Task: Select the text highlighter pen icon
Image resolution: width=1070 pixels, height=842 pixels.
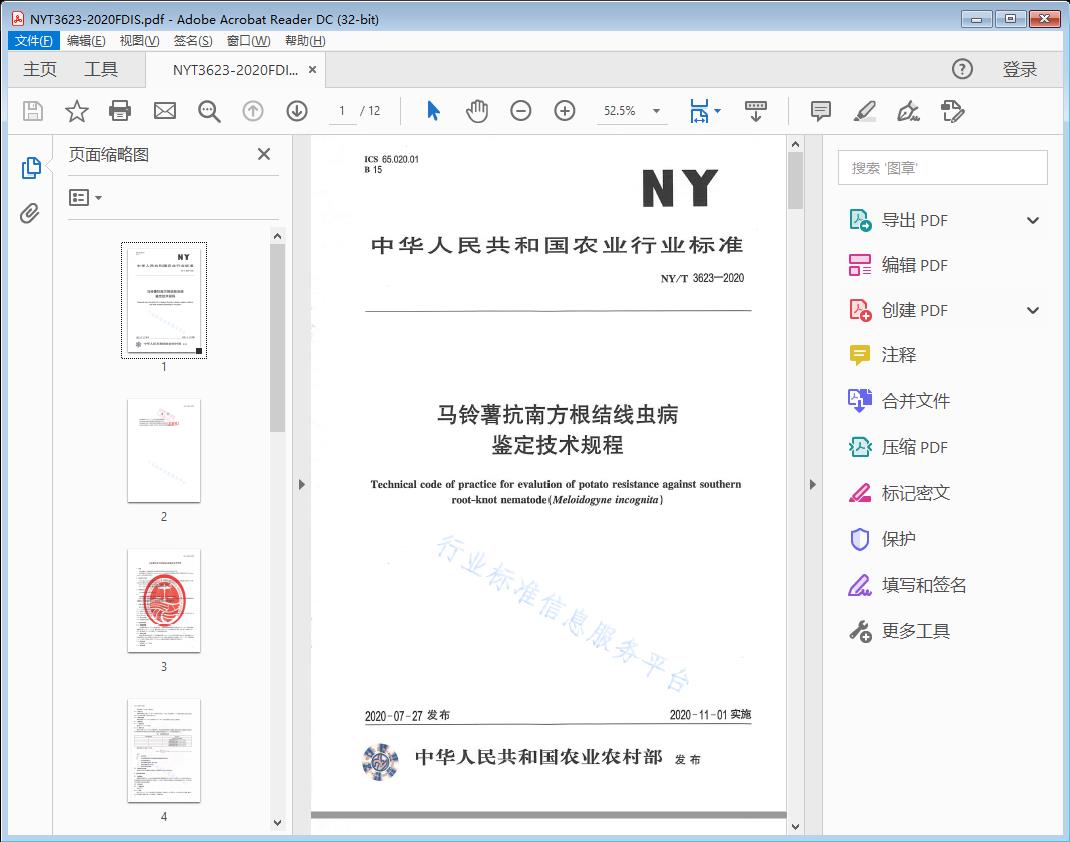Action: [x=866, y=111]
